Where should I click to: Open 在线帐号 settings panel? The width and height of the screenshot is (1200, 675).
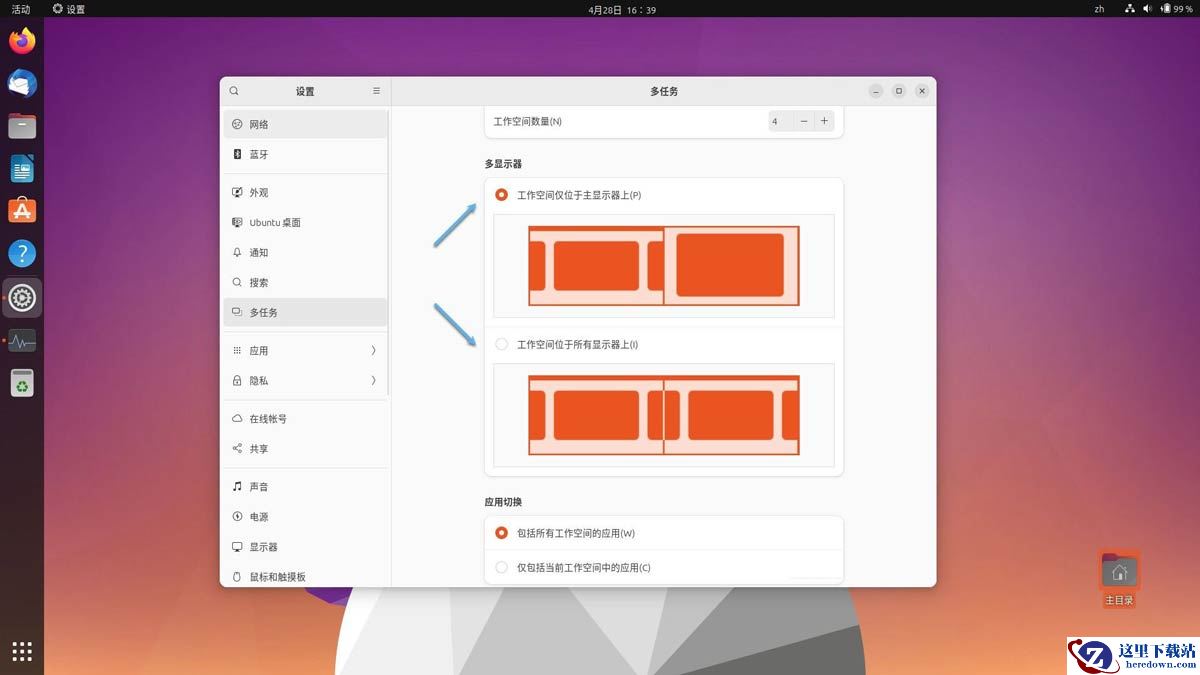point(305,418)
